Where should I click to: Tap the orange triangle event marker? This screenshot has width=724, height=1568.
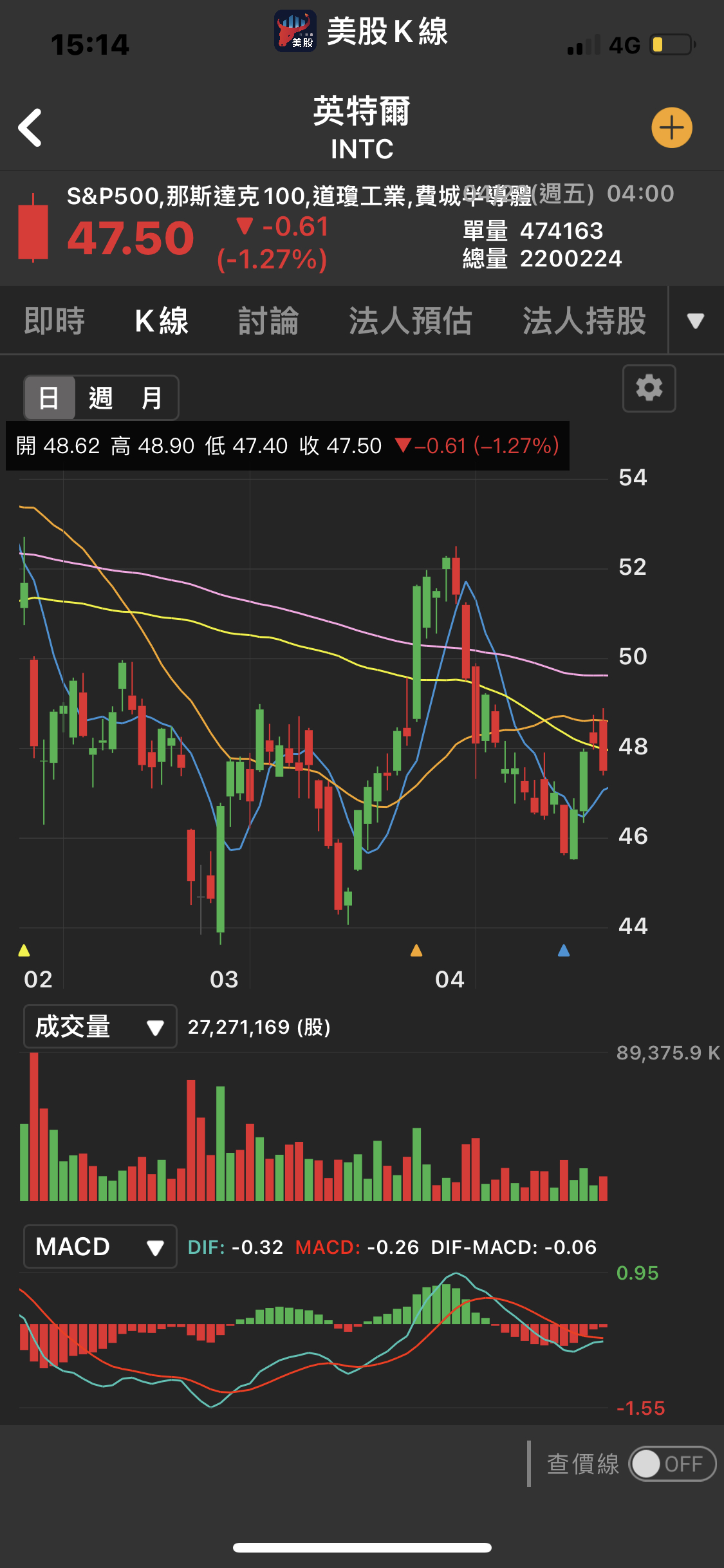coord(416,950)
